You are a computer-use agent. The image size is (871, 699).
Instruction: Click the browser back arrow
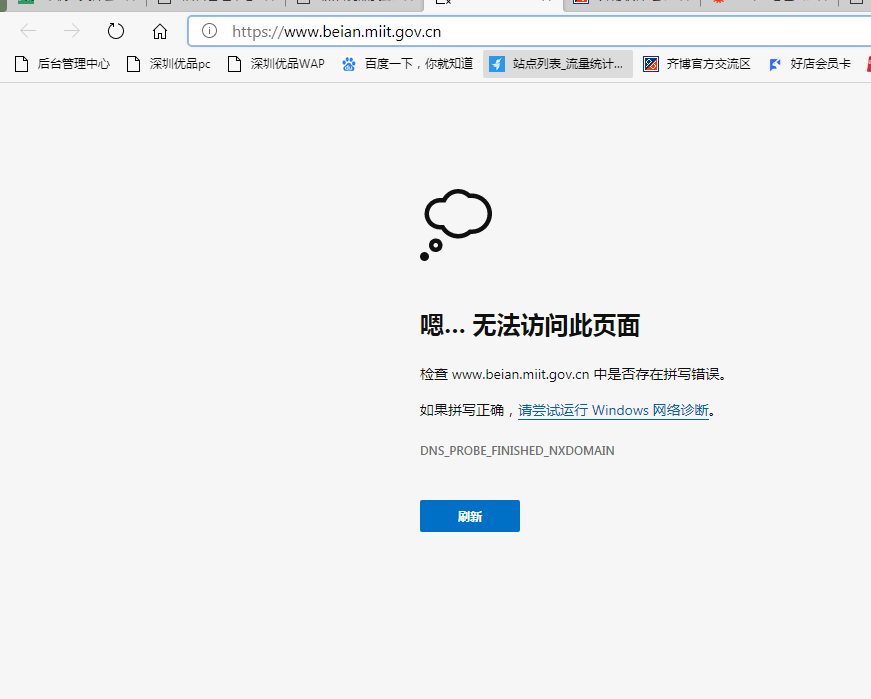(28, 31)
